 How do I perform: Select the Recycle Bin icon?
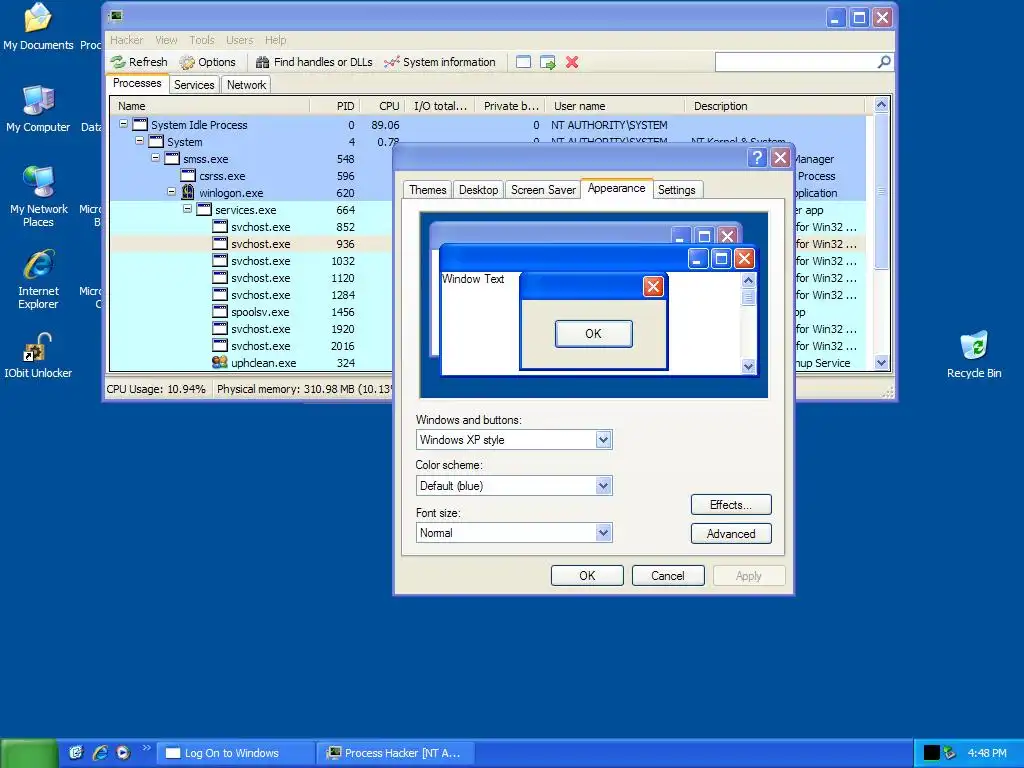[974, 355]
